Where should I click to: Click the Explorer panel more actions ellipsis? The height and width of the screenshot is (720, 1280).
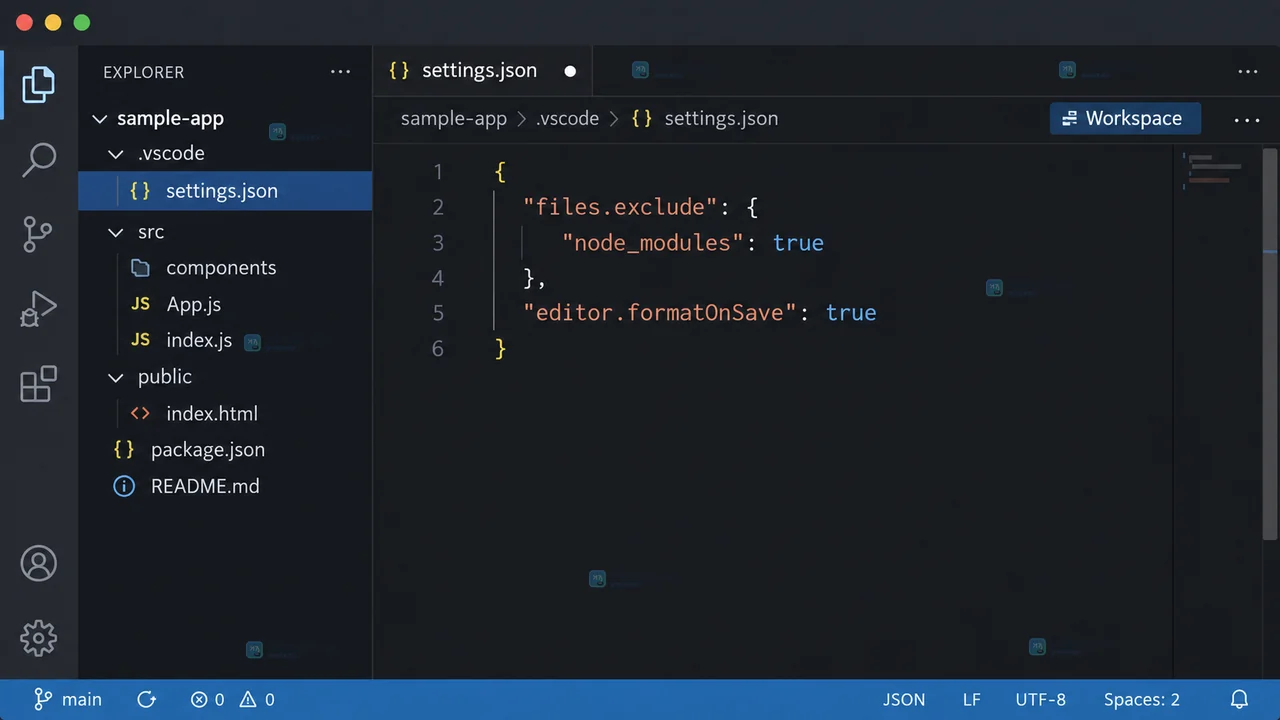[x=340, y=72]
